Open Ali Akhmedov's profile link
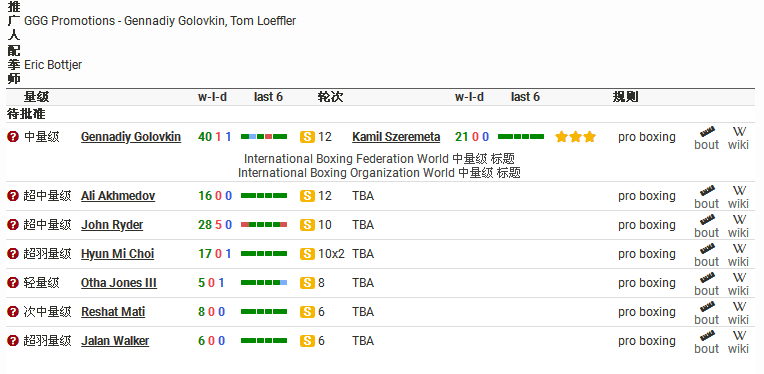Viewport: 764px width, 374px height. click(x=118, y=196)
